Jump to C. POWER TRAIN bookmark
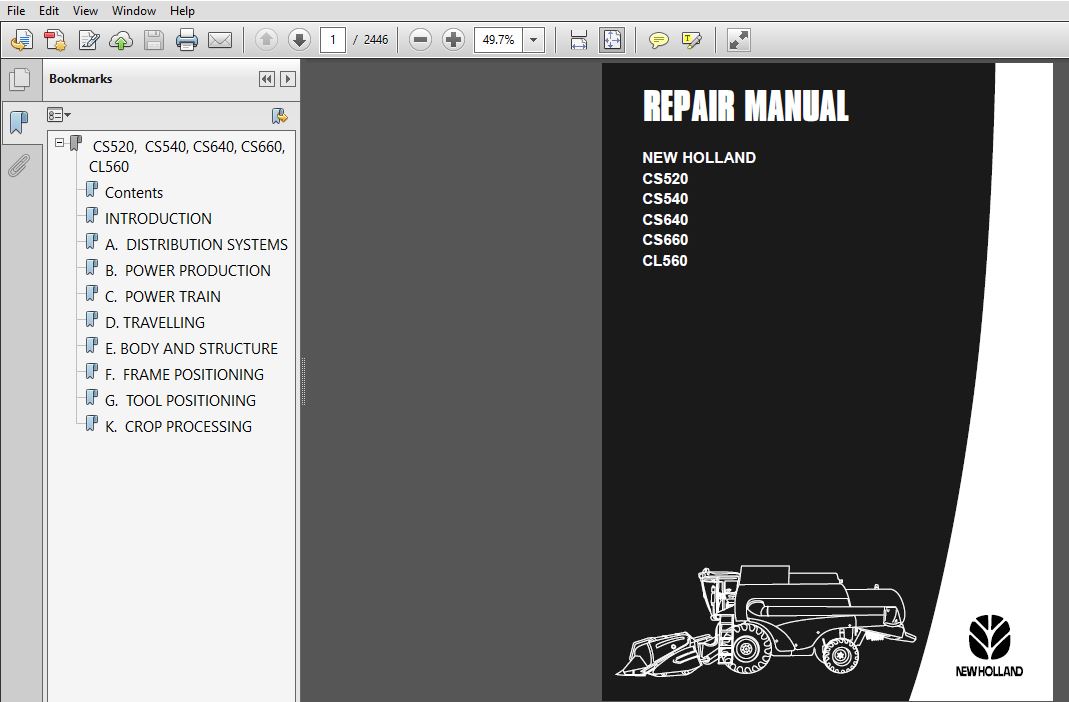 pyautogui.click(x=163, y=296)
